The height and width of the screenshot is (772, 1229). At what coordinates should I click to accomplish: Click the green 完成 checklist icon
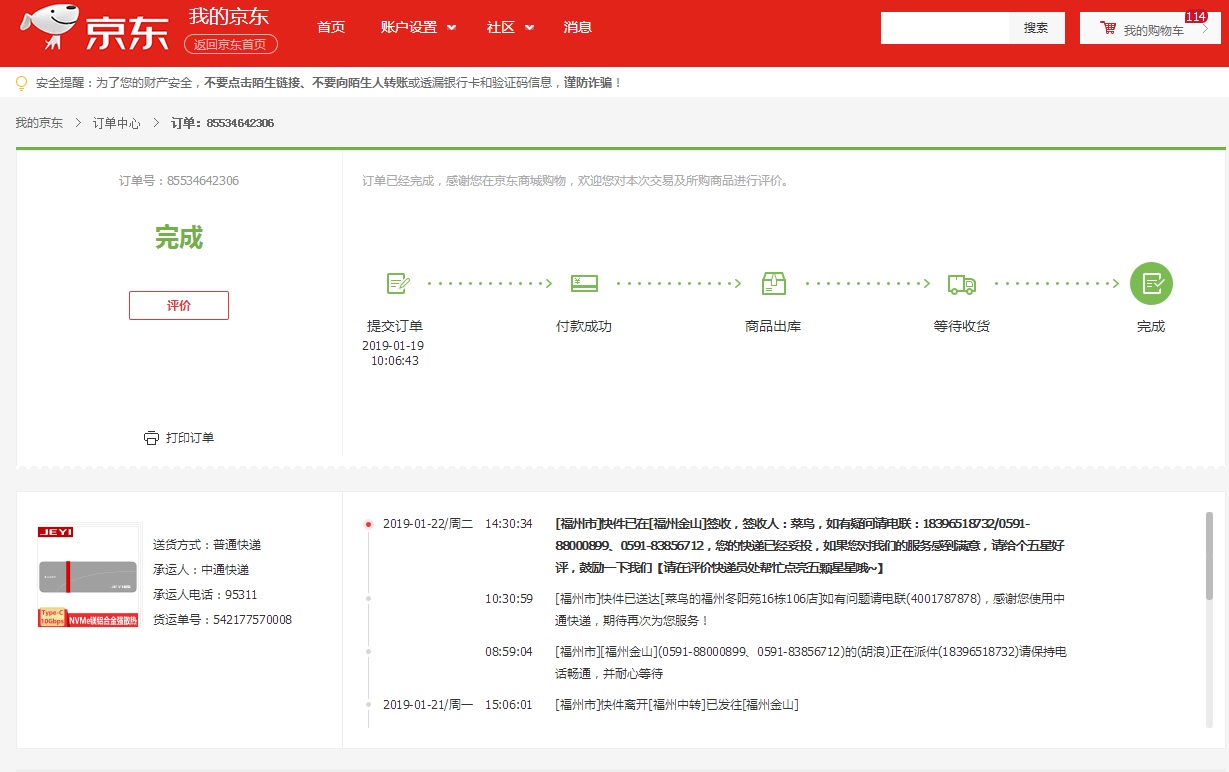coord(1151,283)
